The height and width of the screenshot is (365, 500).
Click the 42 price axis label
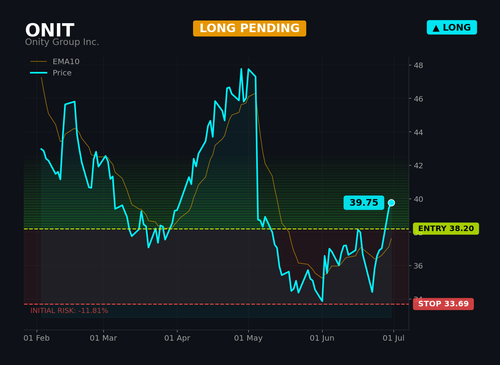tap(418, 166)
